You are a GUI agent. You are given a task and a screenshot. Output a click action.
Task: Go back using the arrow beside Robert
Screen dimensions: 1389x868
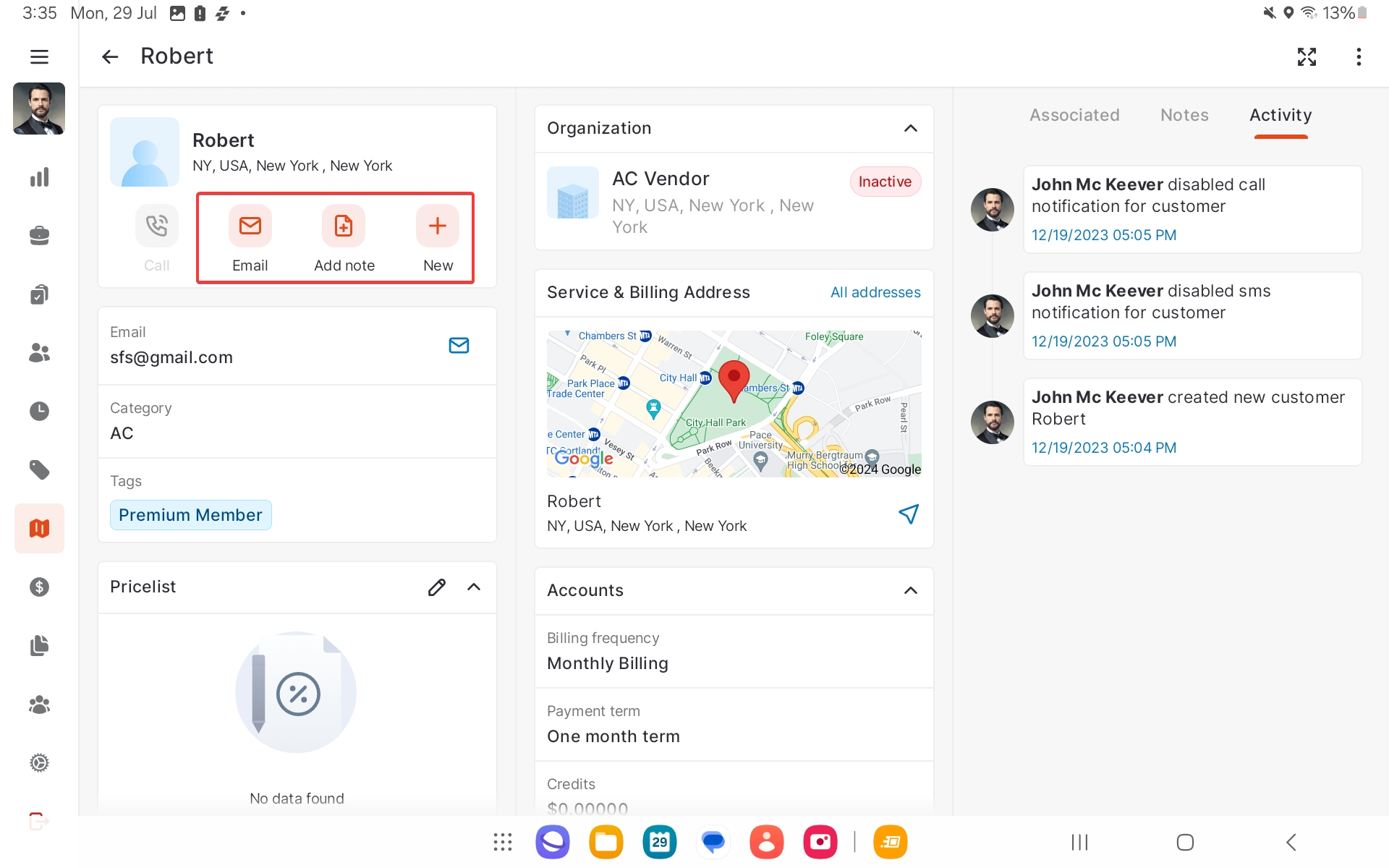click(110, 56)
